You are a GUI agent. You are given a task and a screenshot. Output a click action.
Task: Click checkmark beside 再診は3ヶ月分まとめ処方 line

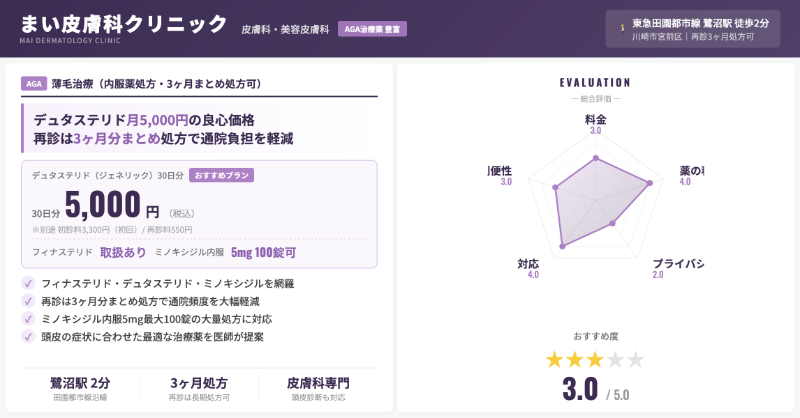[x=28, y=301]
